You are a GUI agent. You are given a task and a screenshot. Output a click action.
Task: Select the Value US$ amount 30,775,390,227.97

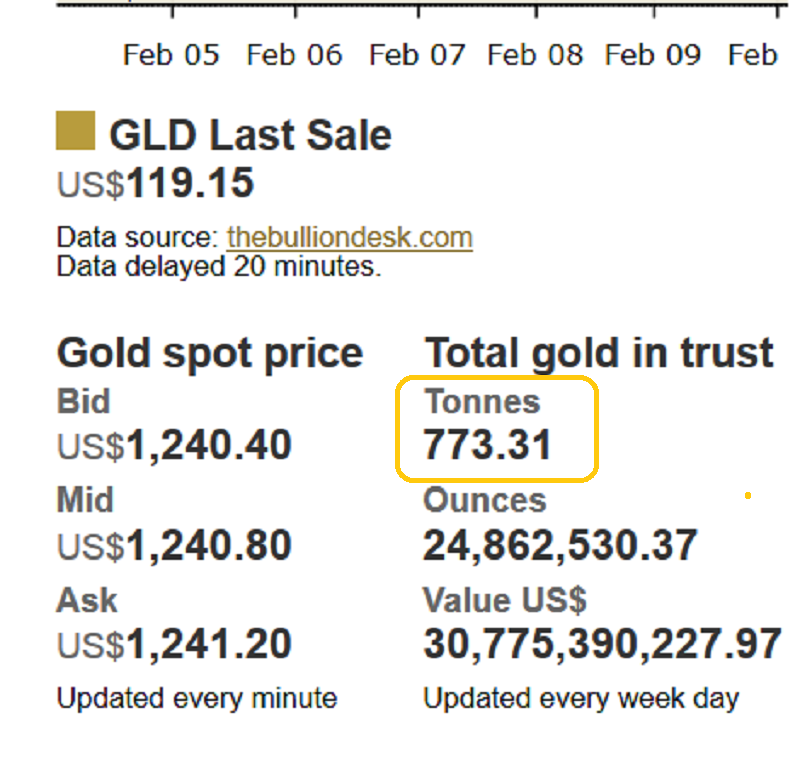click(x=602, y=644)
